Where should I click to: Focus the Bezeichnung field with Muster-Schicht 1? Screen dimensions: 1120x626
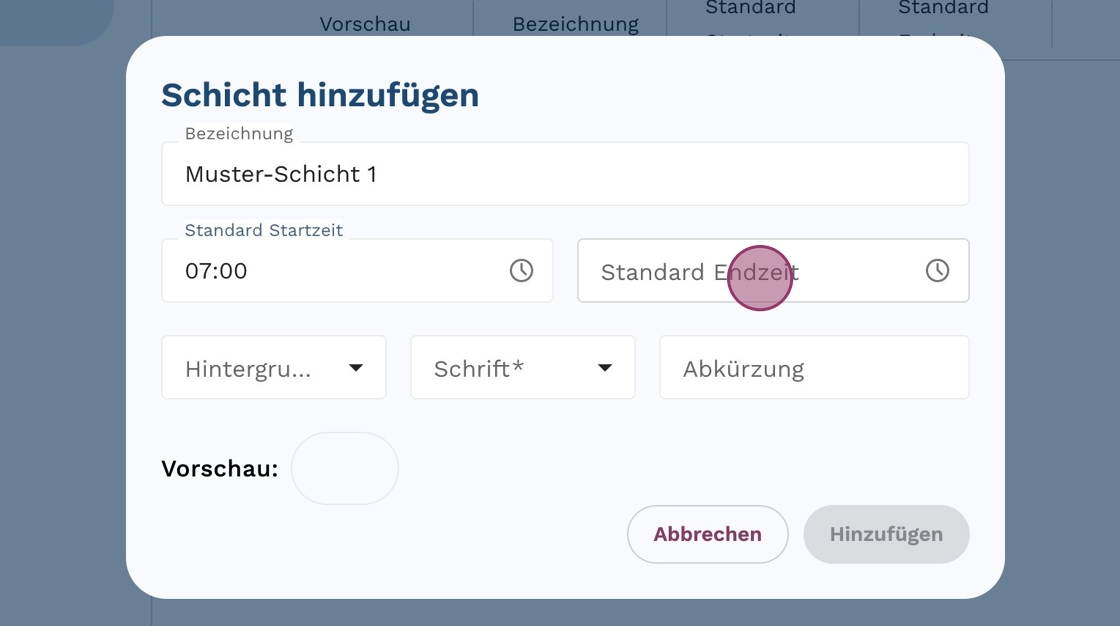[565, 174]
